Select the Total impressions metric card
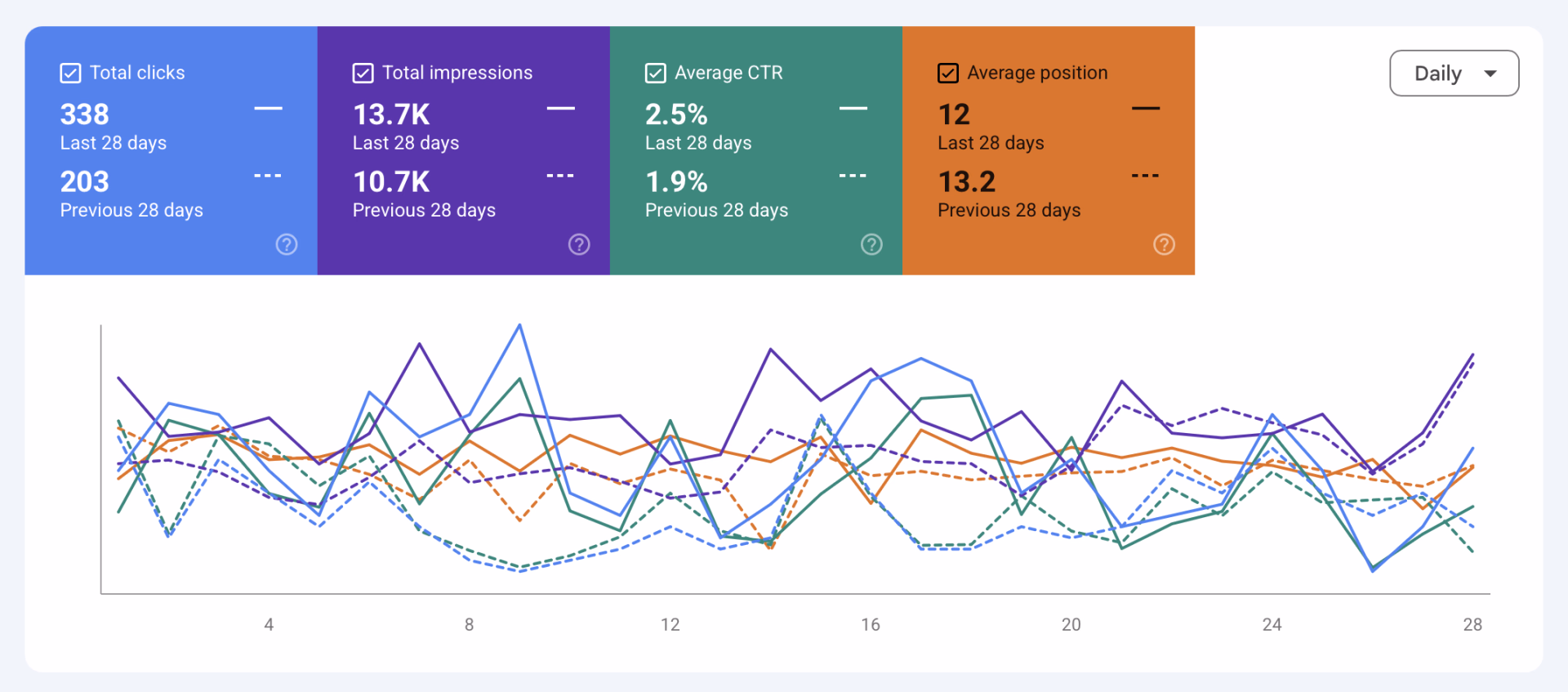Image resolution: width=1568 pixels, height=692 pixels. click(463, 150)
